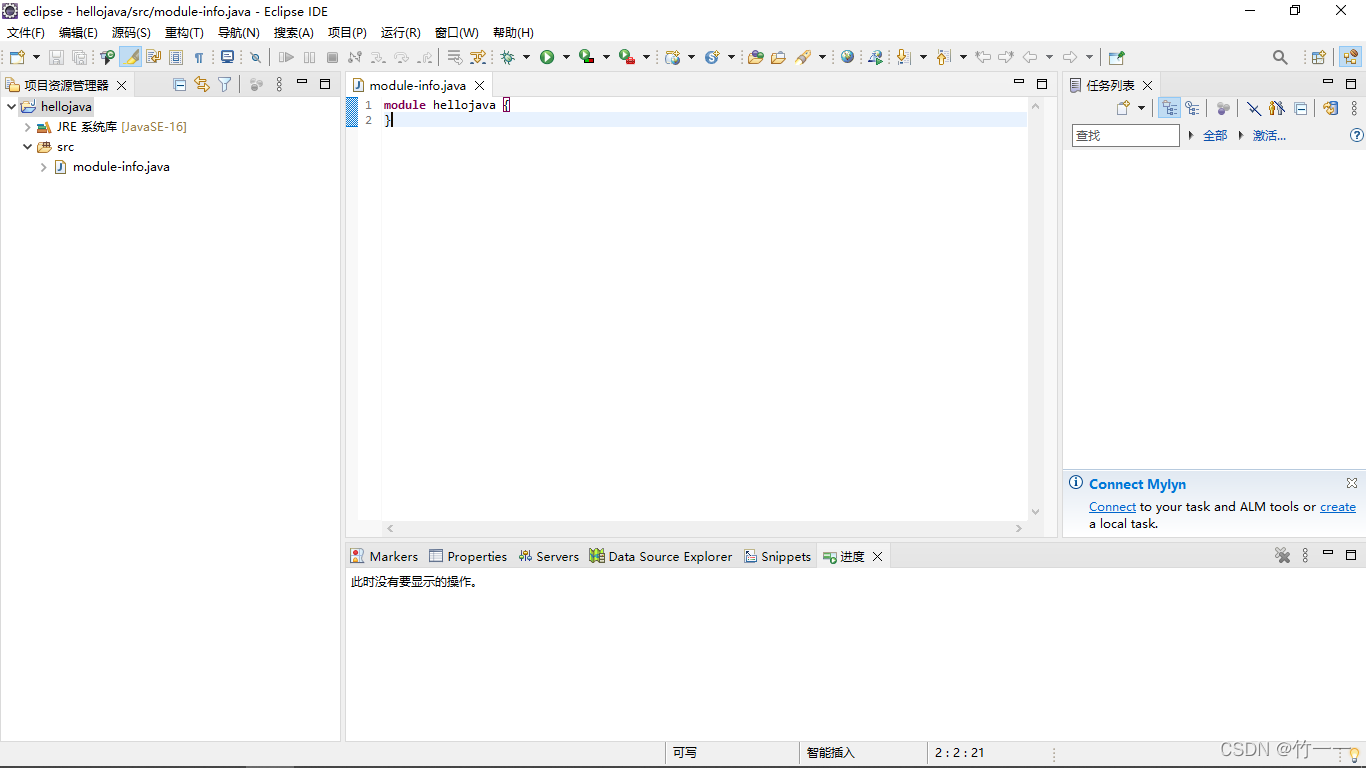The width and height of the screenshot is (1366, 768).
Task: Open dropdown arrow next to Run button
Action: [566, 57]
